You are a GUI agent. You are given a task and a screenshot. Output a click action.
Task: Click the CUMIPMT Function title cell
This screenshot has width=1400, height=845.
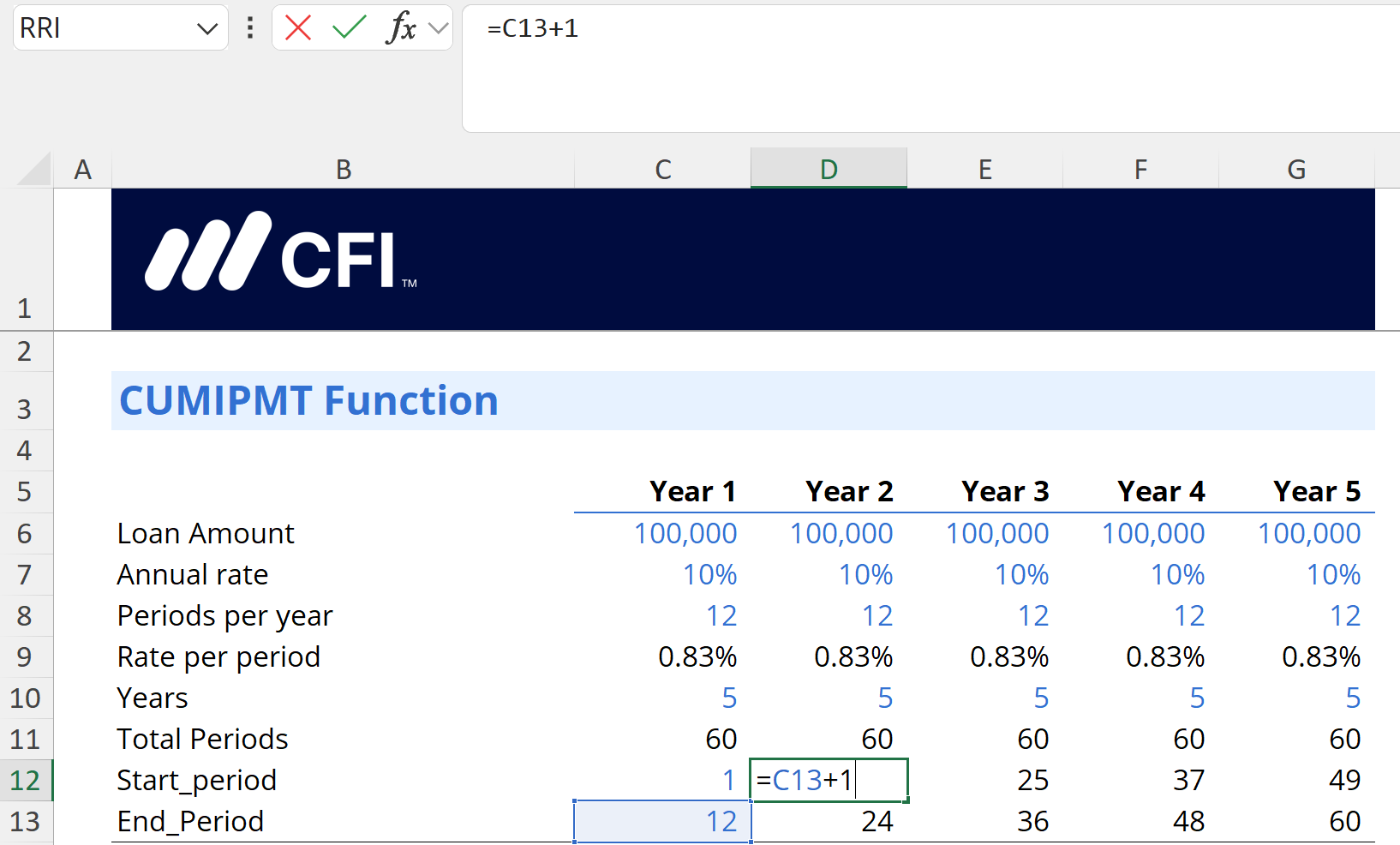308,400
